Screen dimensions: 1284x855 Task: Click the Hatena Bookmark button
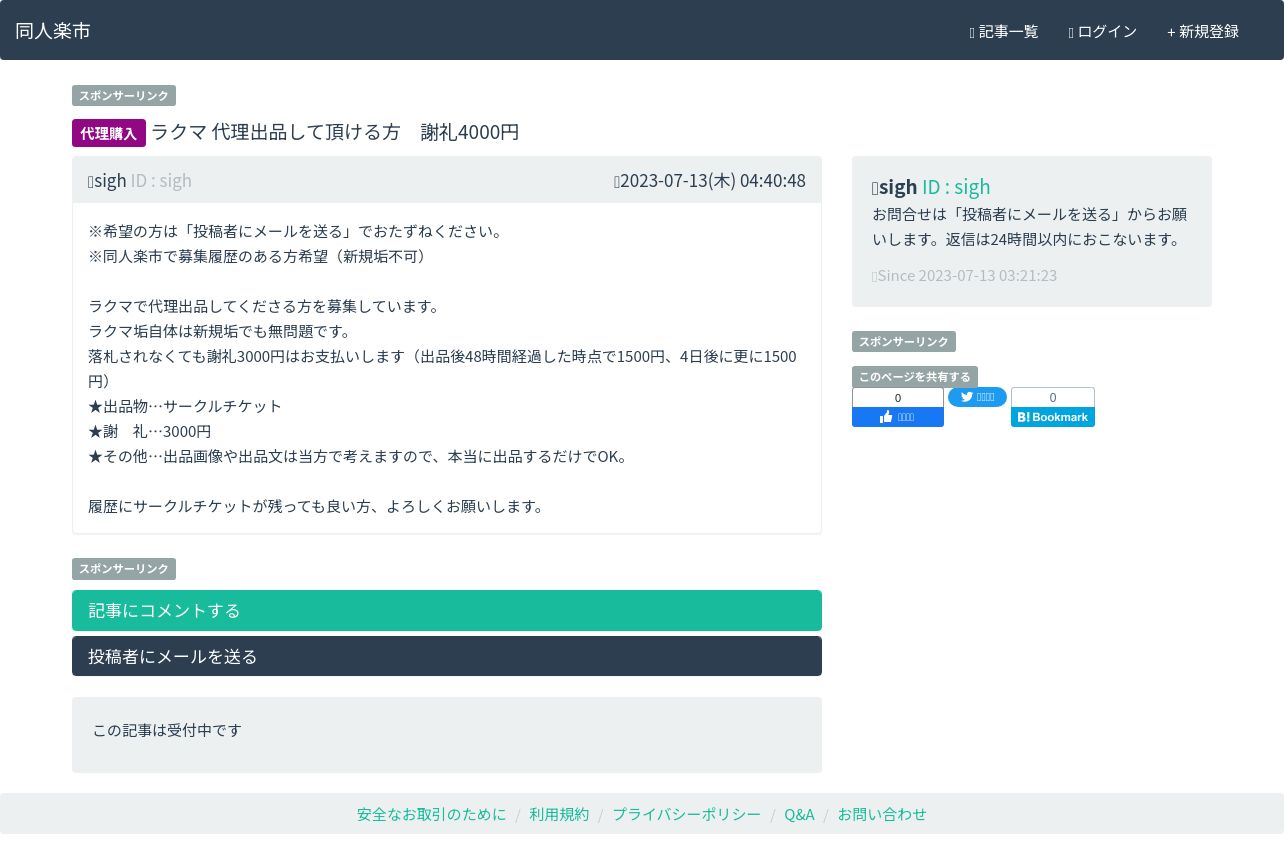point(1053,417)
